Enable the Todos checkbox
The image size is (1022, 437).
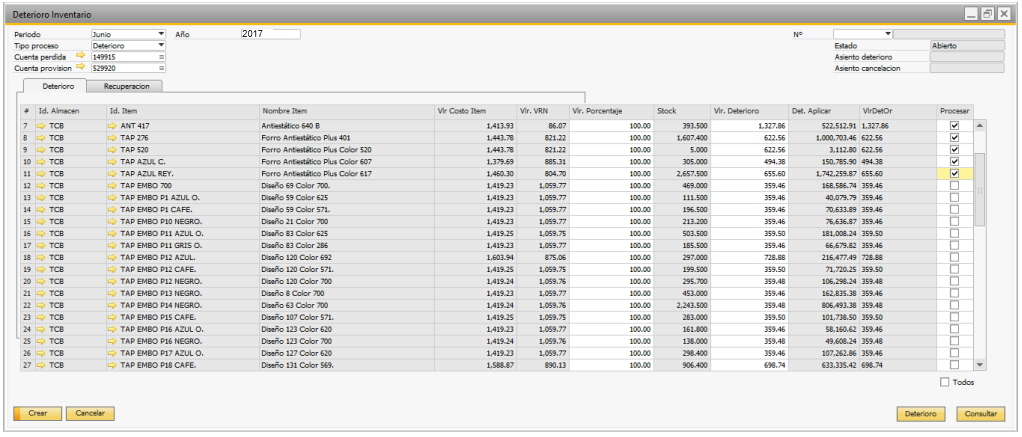(x=945, y=382)
